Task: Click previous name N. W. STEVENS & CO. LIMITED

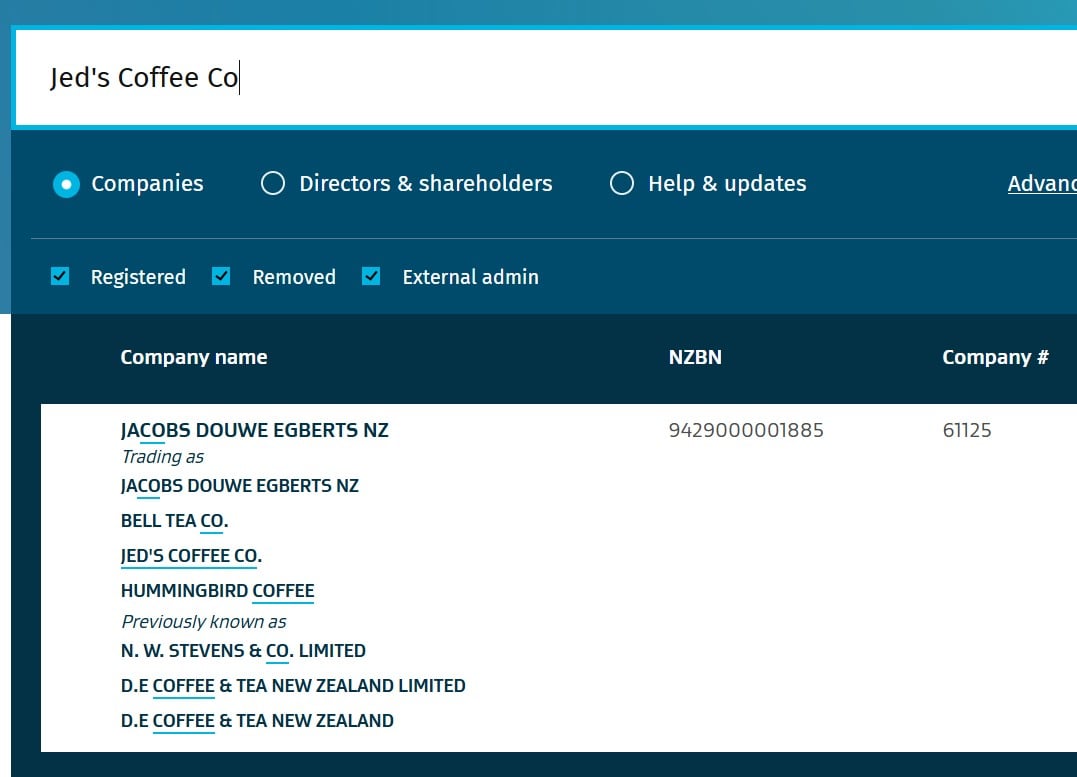Action: coord(243,651)
